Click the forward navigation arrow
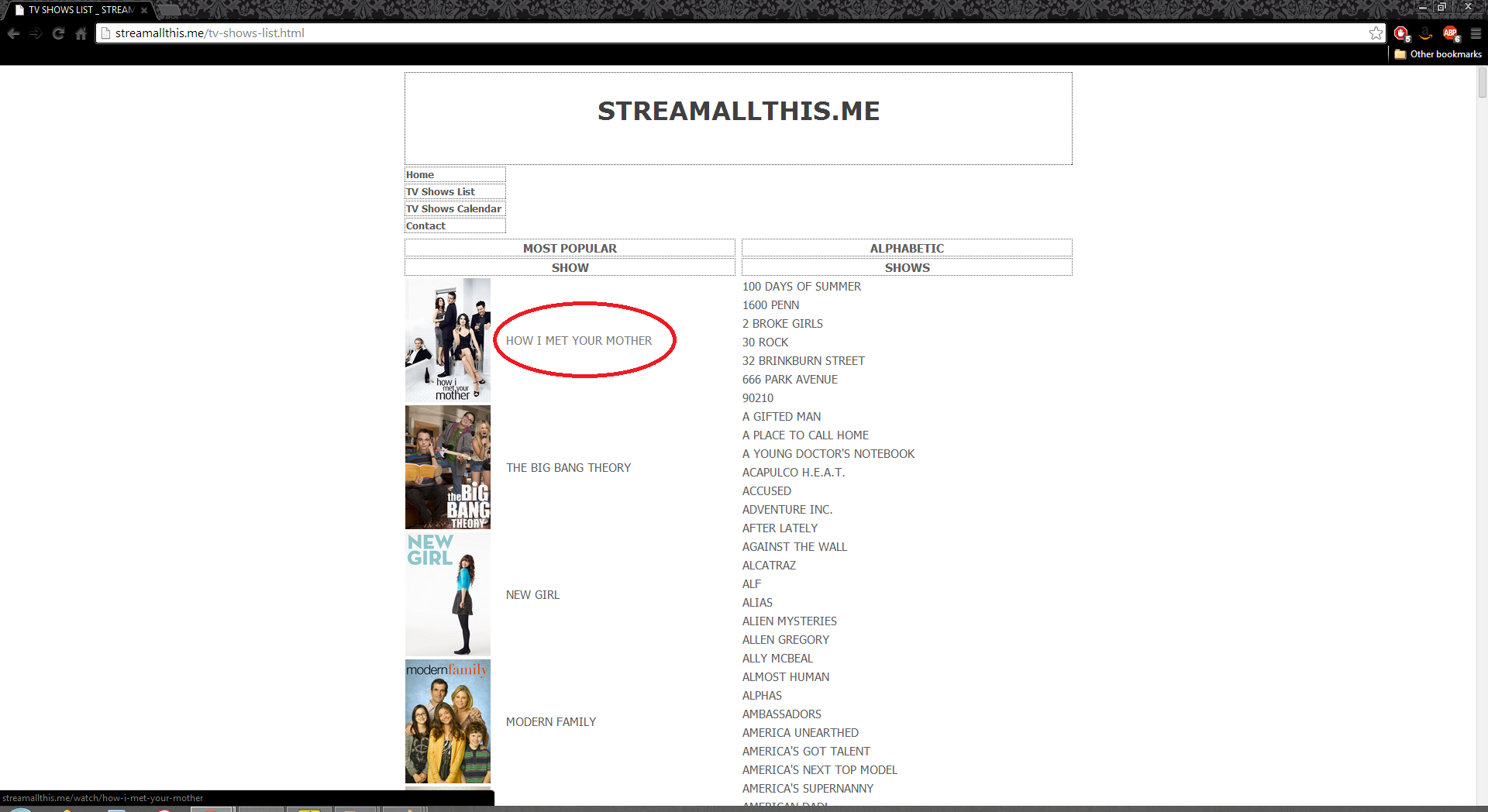The height and width of the screenshot is (812, 1488). (36, 33)
